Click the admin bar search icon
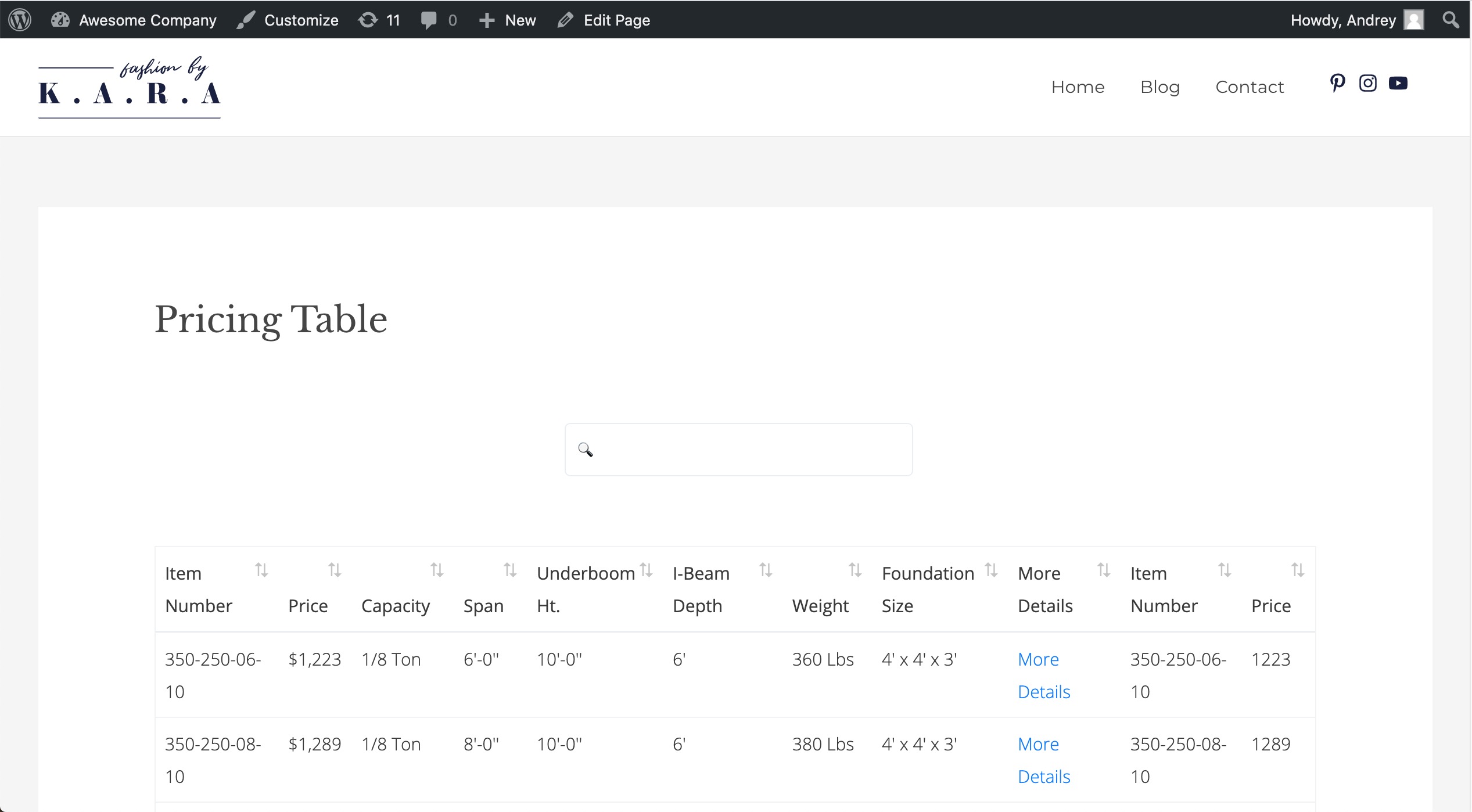The width and height of the screenshot is (1472, 812). [1451, 20]
